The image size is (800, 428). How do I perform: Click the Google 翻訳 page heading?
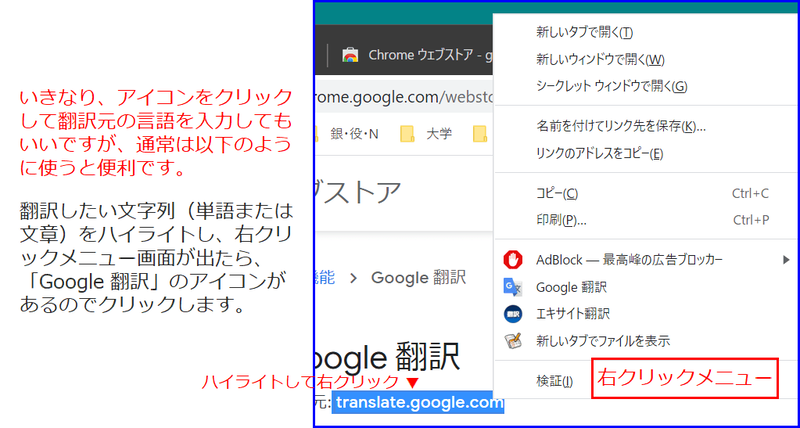(x=388, y=355)
